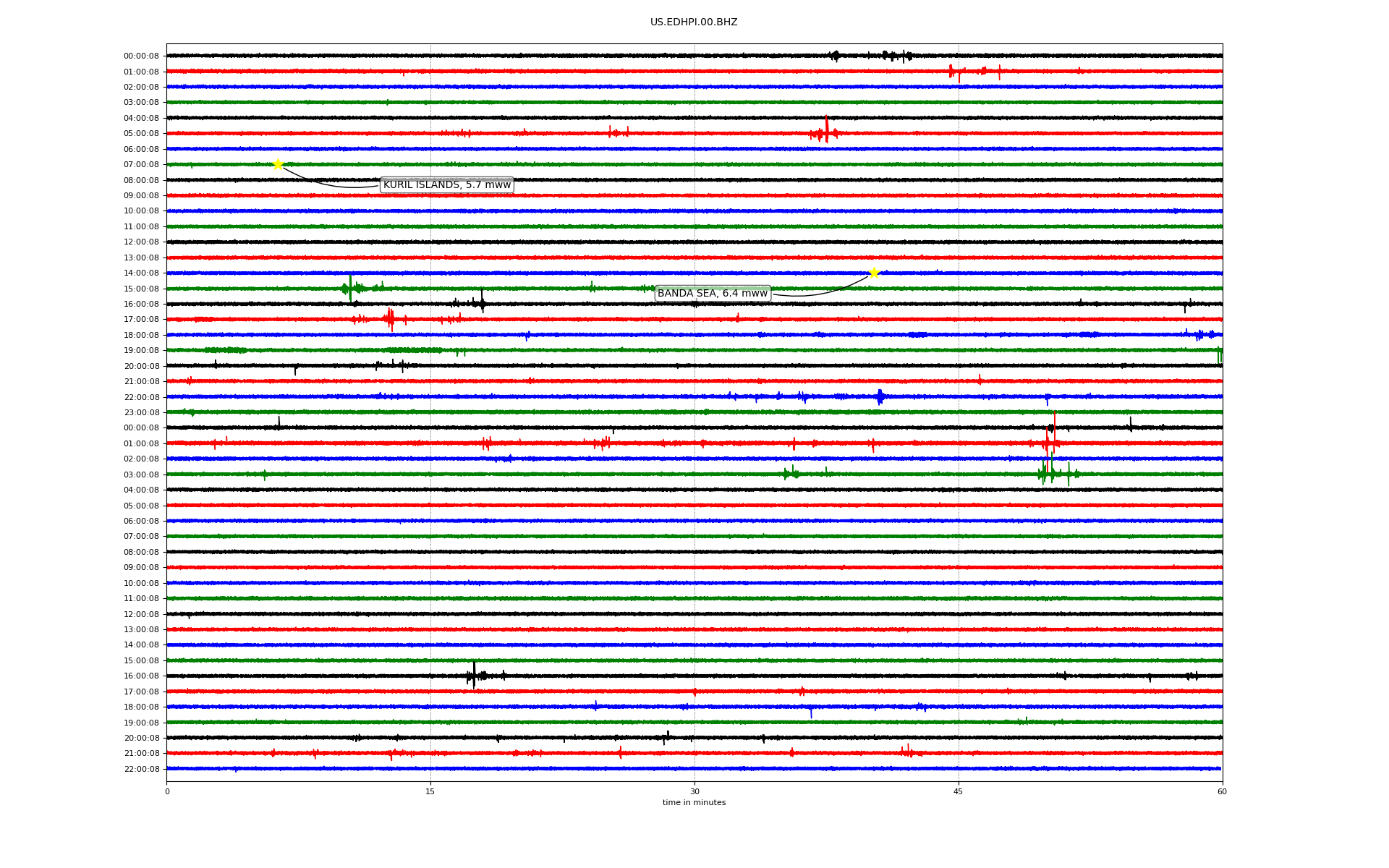Click the BANDA SEA, 6.4 mww label
Screen dimensions: 1389x868
point(712,293)
